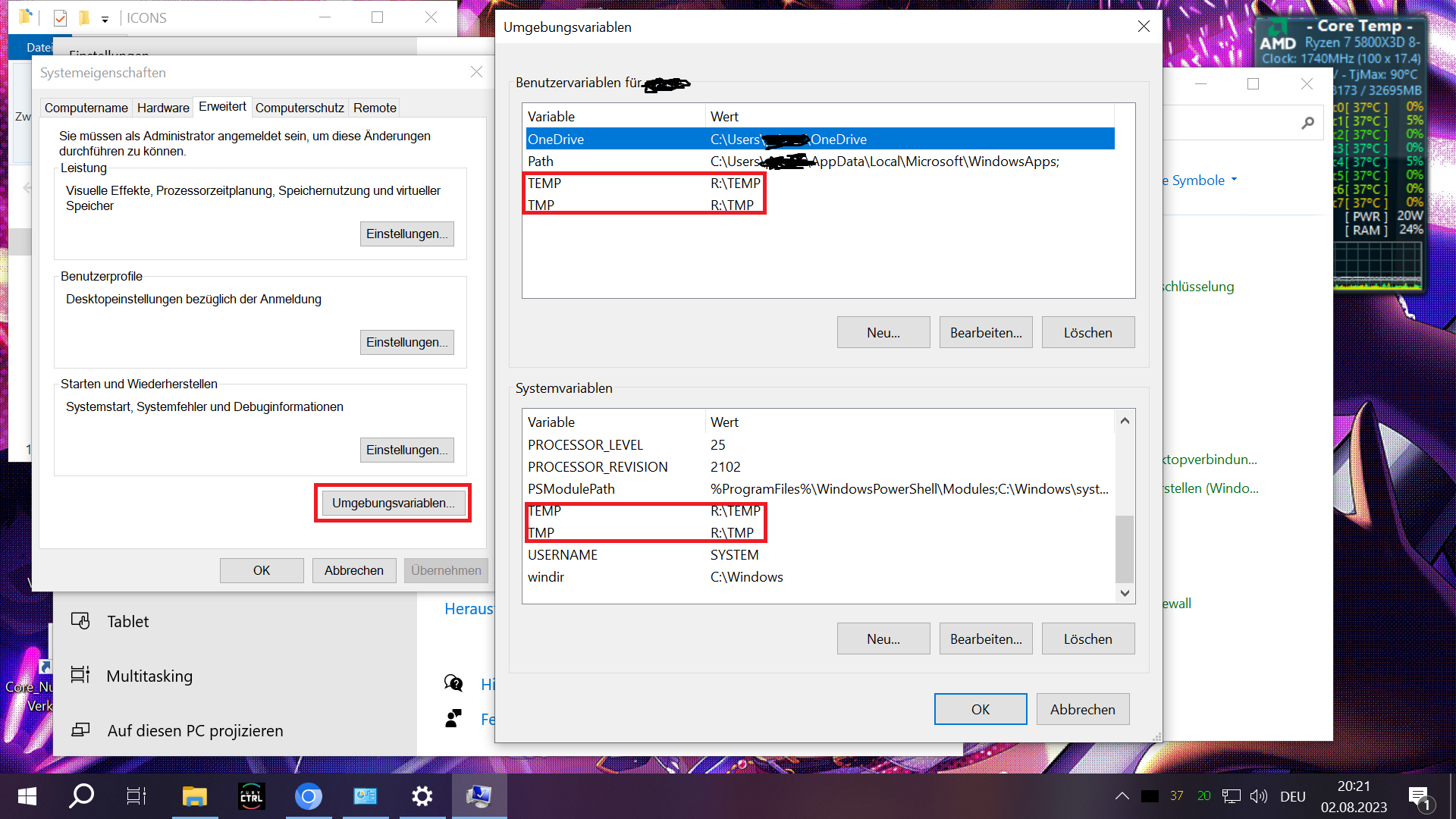Switch to the Computerschutz tab

pyautogui.click(x=300, y=108)
